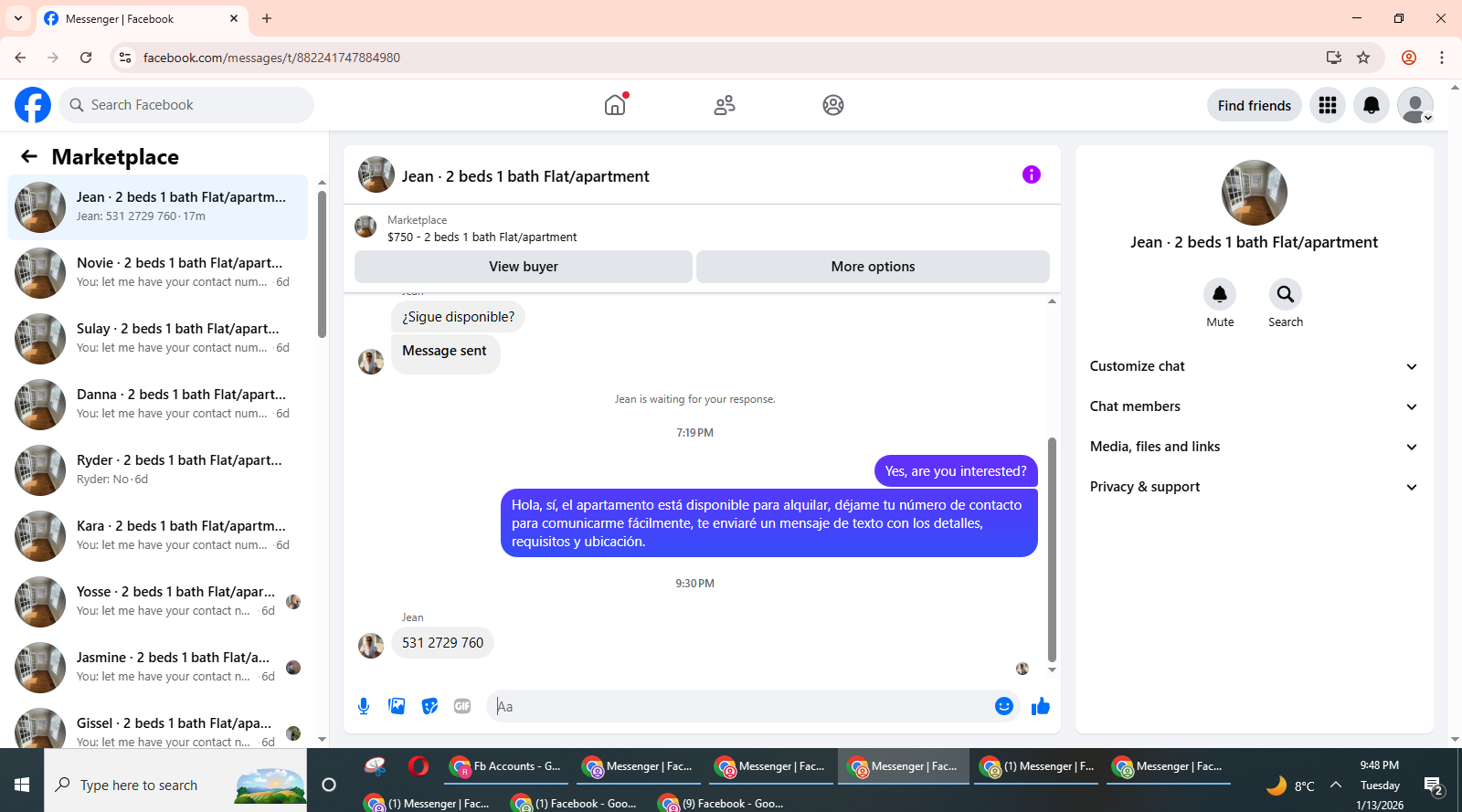Bookmark this tab with the star icon
Image resolution: width=1462 pixels, height=812 pixels.
click(x=1363, y=58)
